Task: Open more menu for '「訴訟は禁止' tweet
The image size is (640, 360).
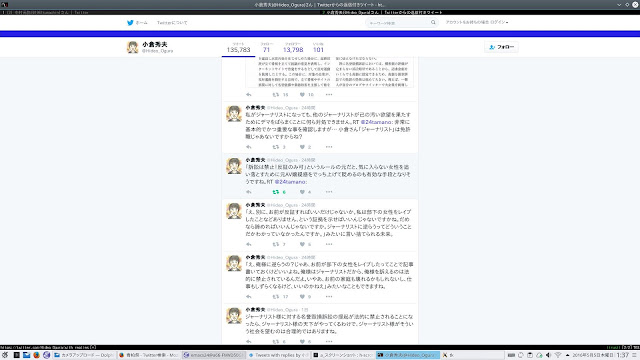Action: tap(329, 192)
